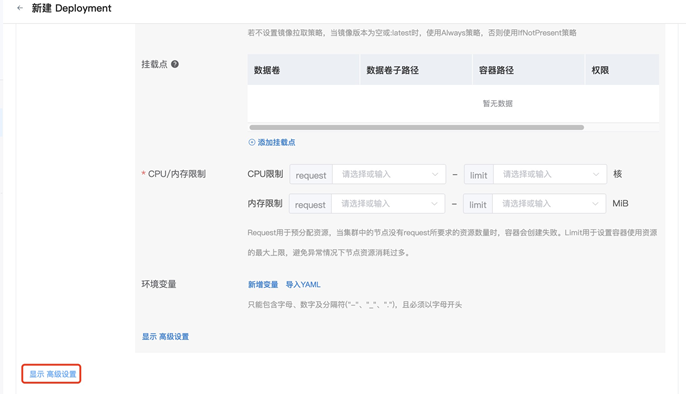Open the help tooltip icon next to 挂载点
686x394 pixels.
pos(175,64)
